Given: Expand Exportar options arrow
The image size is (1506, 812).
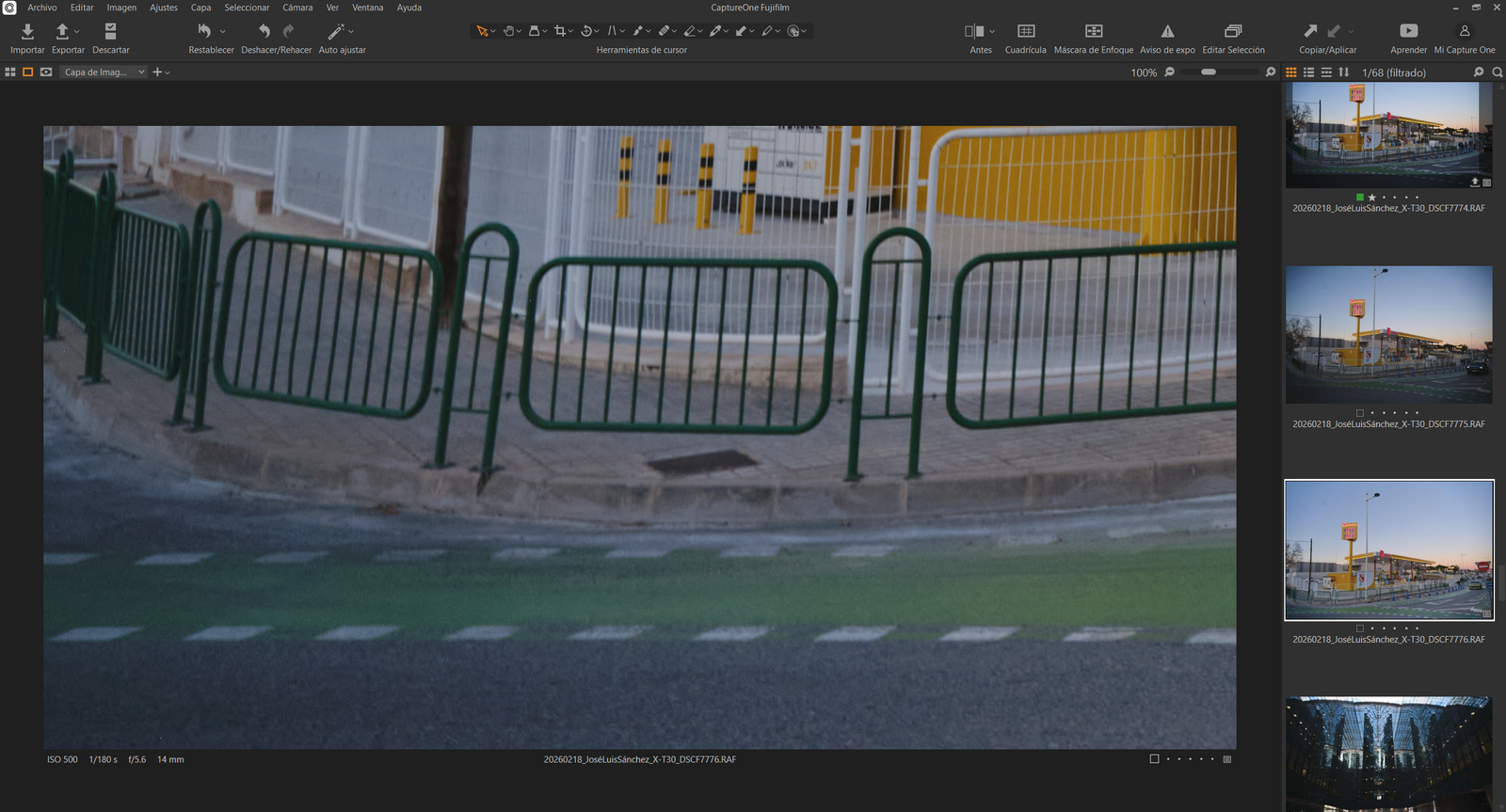Looking at the screenshot, I should tap(77, 31).
